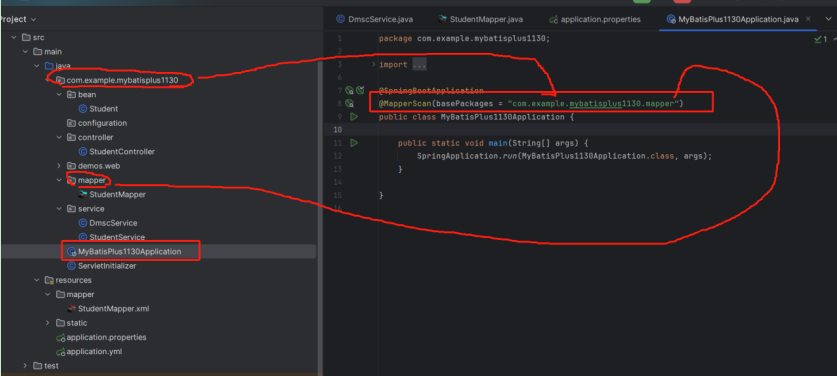Image resolution: width=837 pixels, height=376 pixels.
Task: Collapse the main folder
Action: [25, 52]
